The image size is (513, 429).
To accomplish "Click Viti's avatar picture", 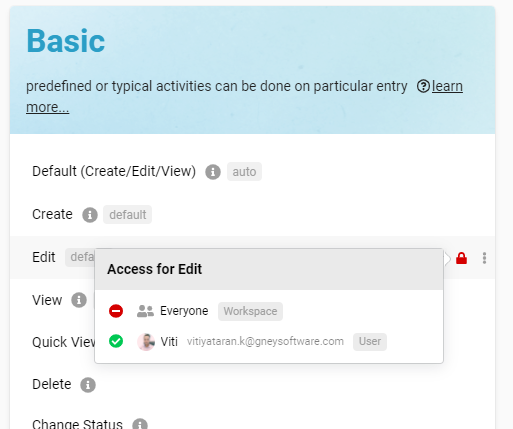I will pyautogui.click(x=146, y=342).
